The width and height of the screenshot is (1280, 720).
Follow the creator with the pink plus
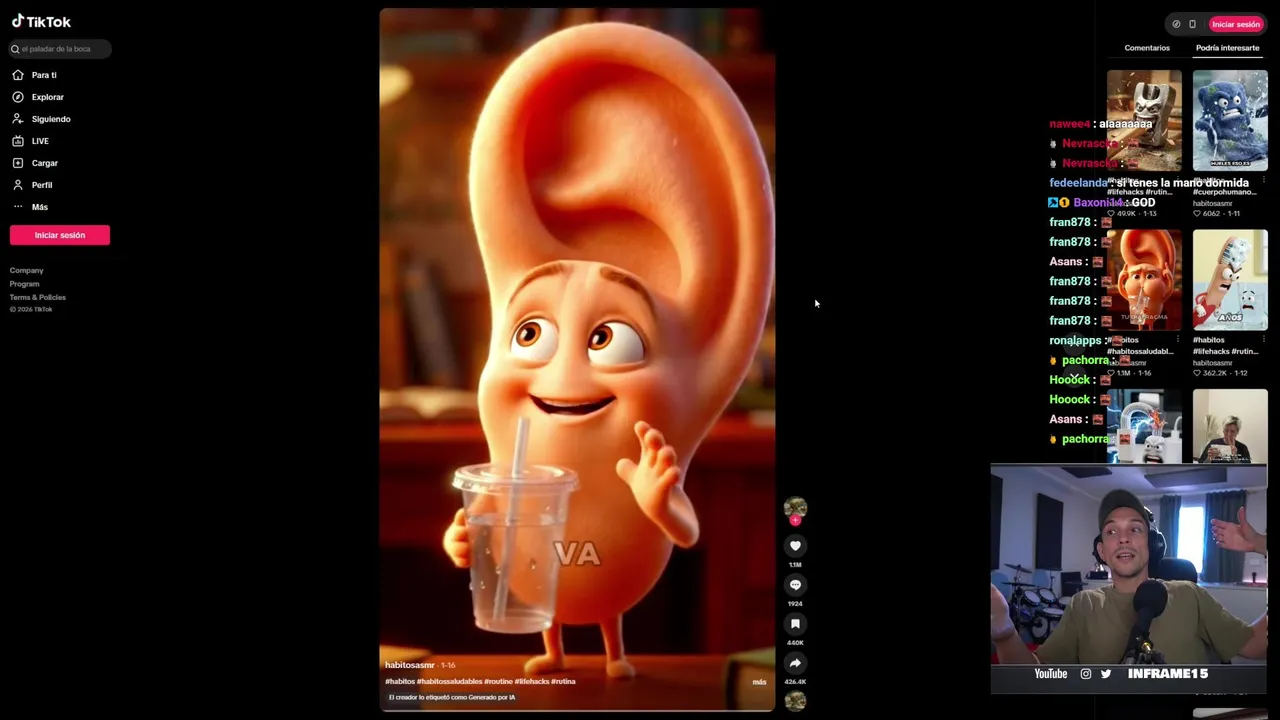[x=795, y=520]
